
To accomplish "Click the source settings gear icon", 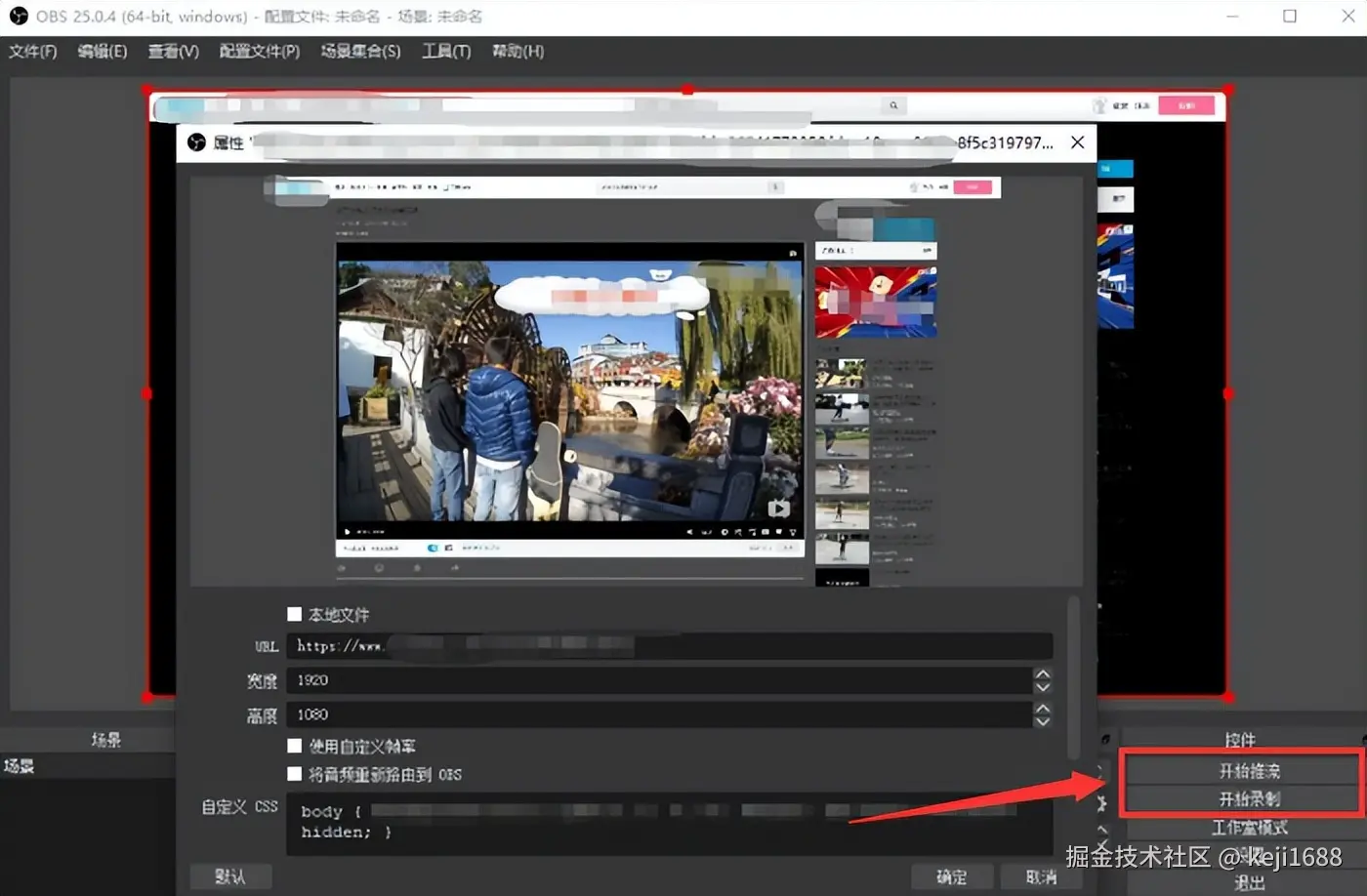I will (1102, 804).
